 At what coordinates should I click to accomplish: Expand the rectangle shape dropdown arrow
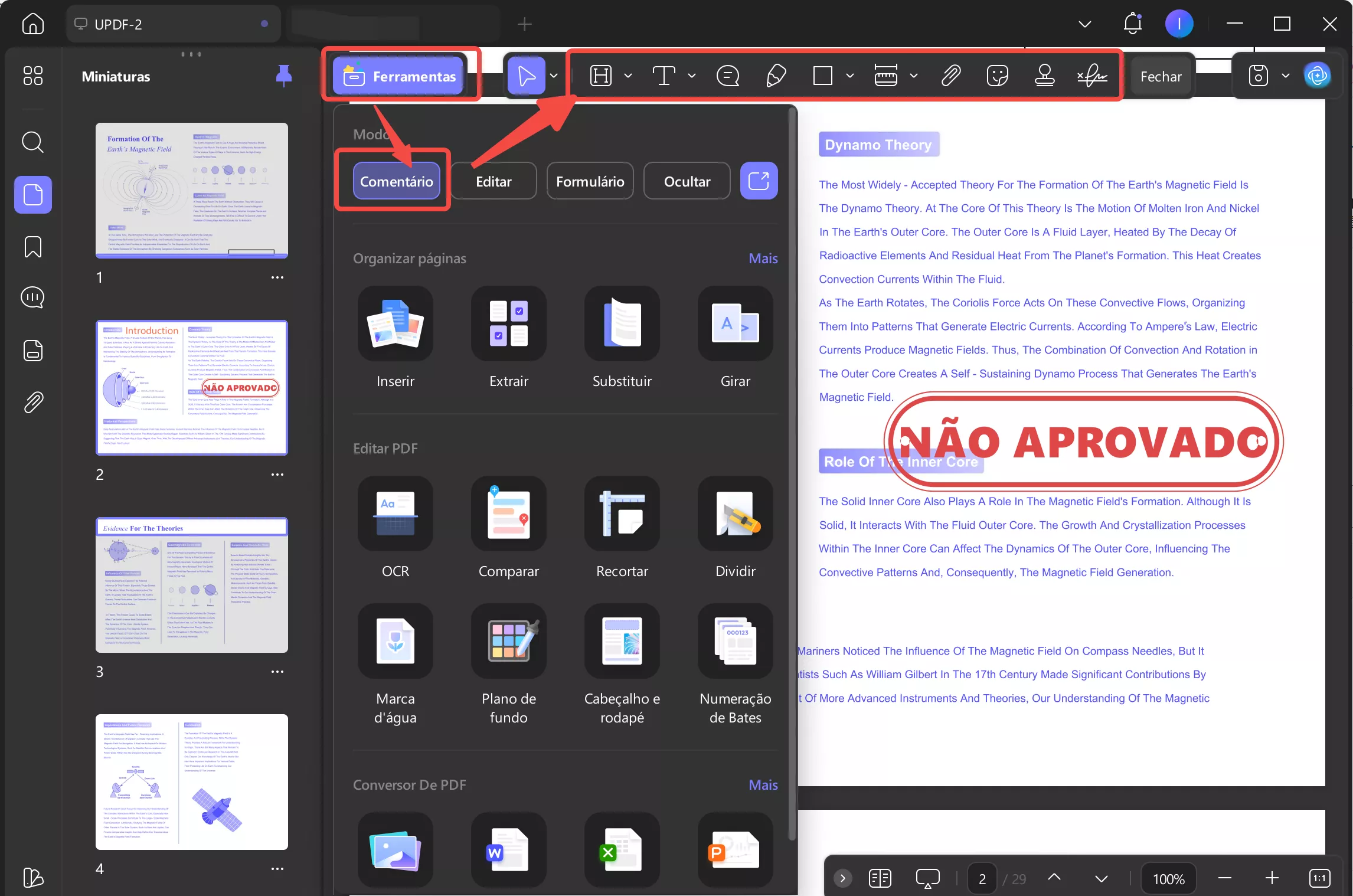pyautogui.click(x=850, y=76)
